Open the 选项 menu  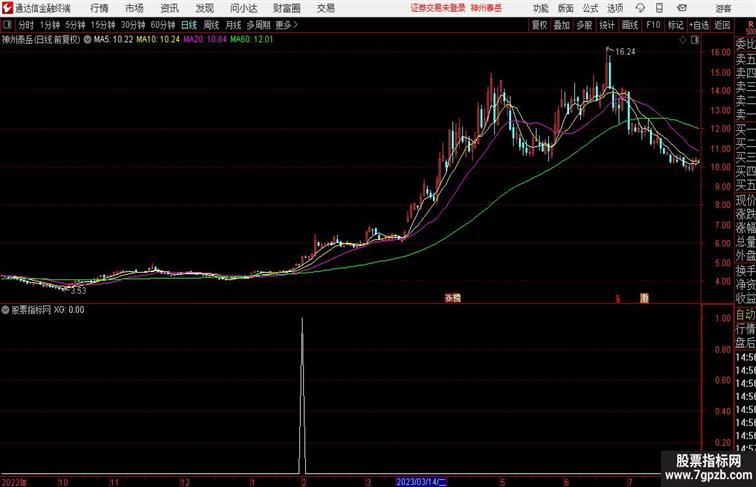point(615,8)
